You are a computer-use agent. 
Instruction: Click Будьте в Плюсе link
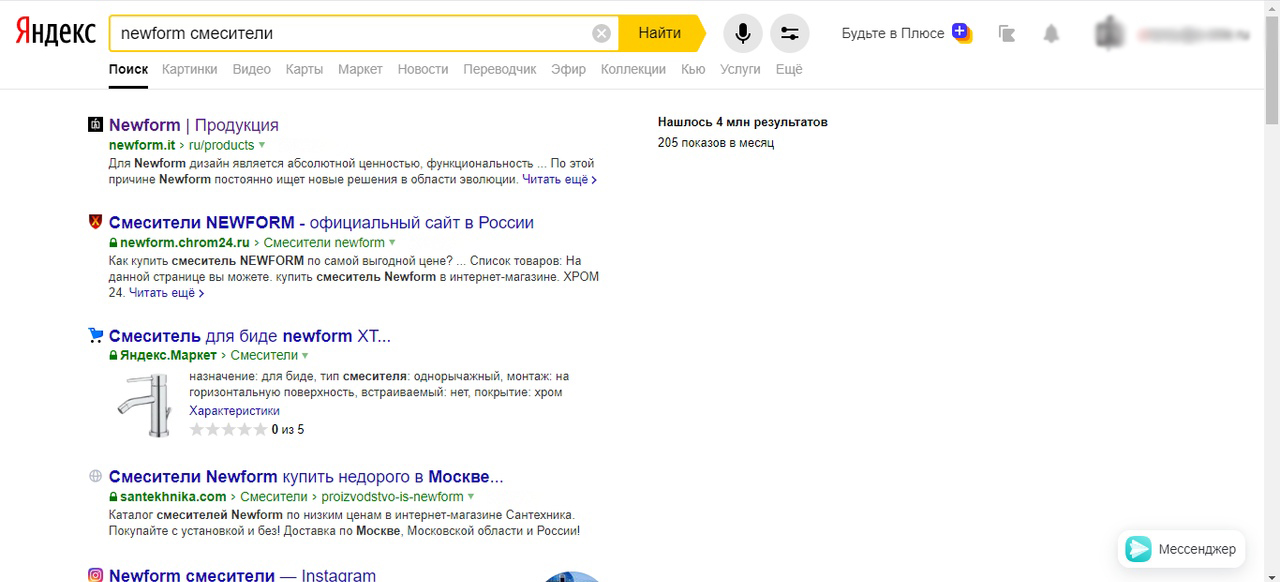pyautogui.click(x=892, y=33)
